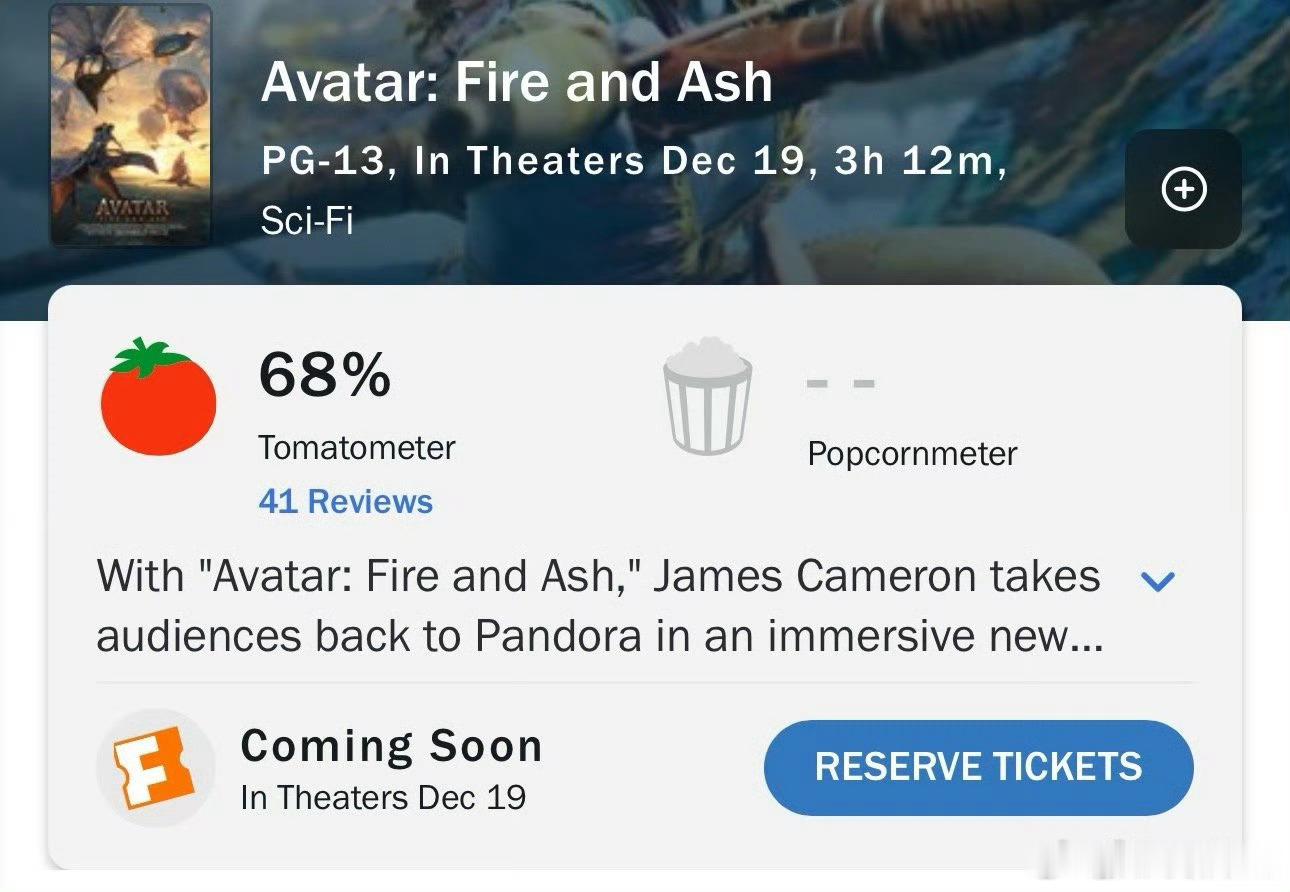Open the Avatar movie poster thumbnail

point(130,125)
